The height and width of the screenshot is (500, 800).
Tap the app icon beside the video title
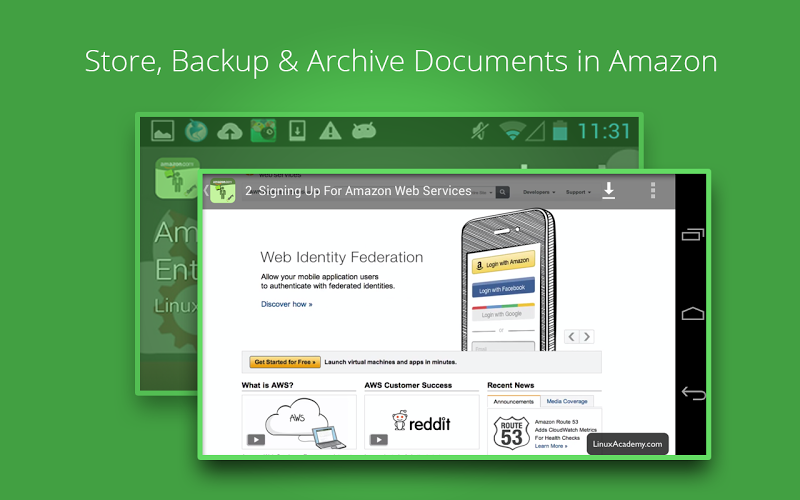coord(222,191)
